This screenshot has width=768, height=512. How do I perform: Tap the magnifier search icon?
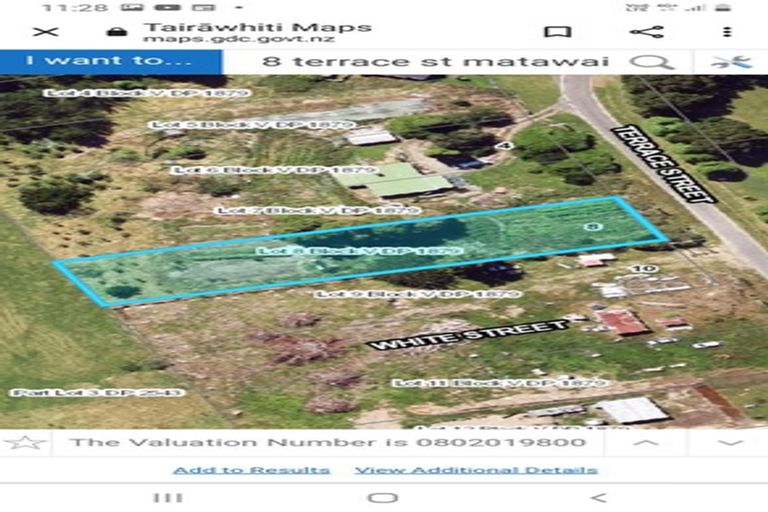tap(651, 62)
